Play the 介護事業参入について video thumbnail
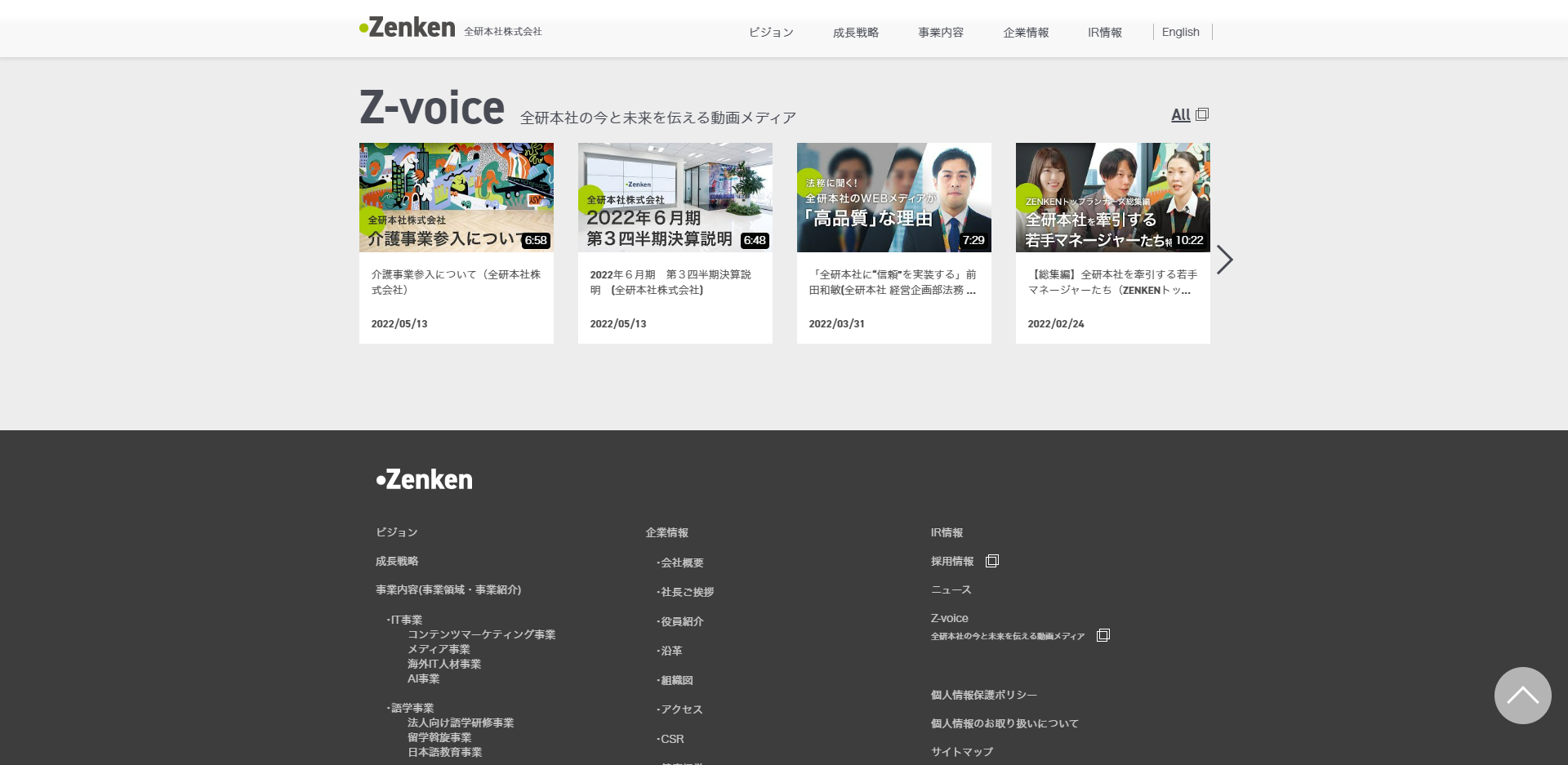 point(456,198)
